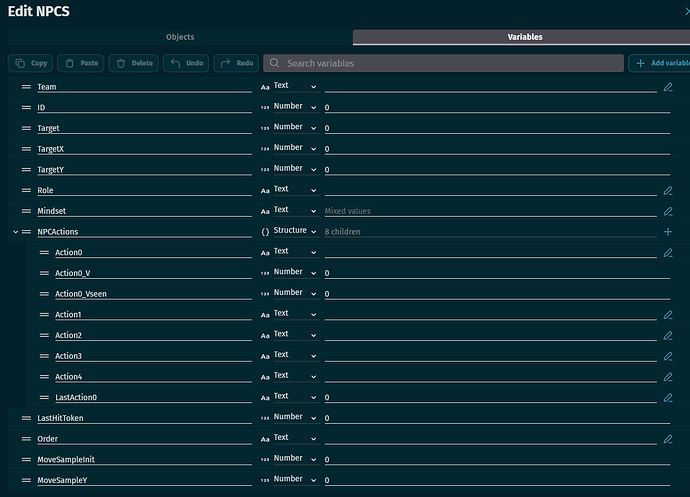Open type dropdown for MoveSampleY variable
This screenshot has height=497, width=690.
click(295, 479)
